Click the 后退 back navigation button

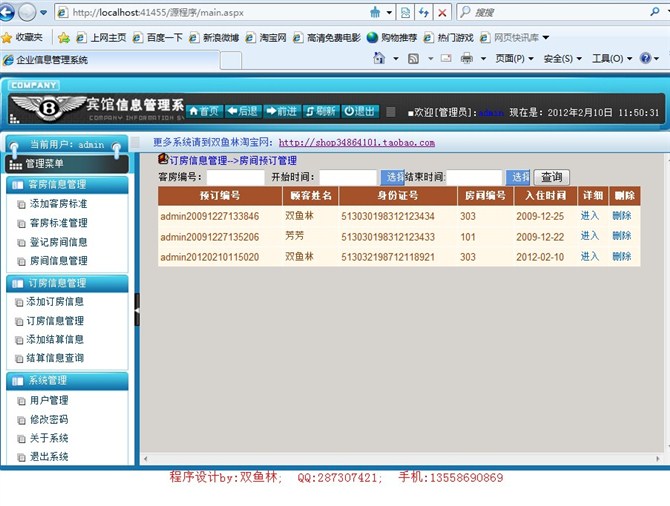click(243, 112)
